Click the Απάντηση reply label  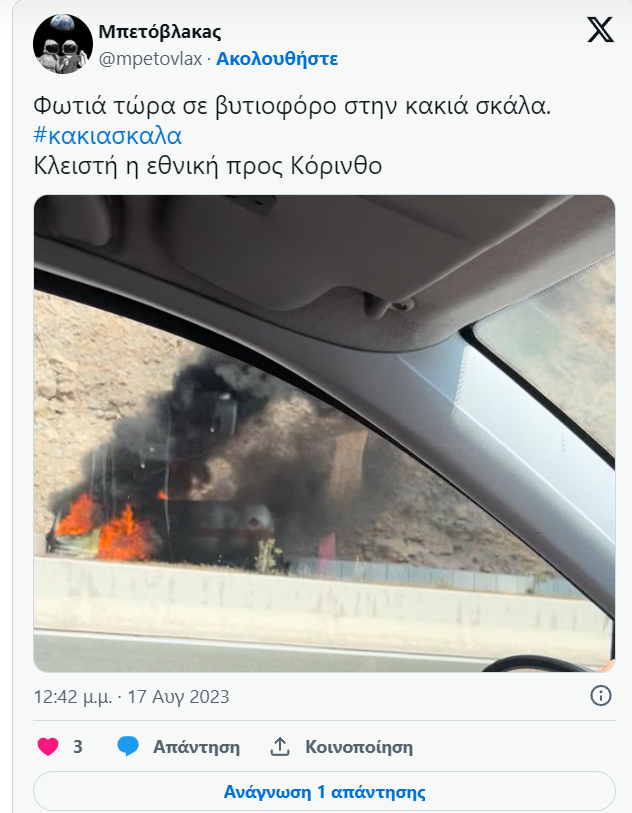(196, 747)
